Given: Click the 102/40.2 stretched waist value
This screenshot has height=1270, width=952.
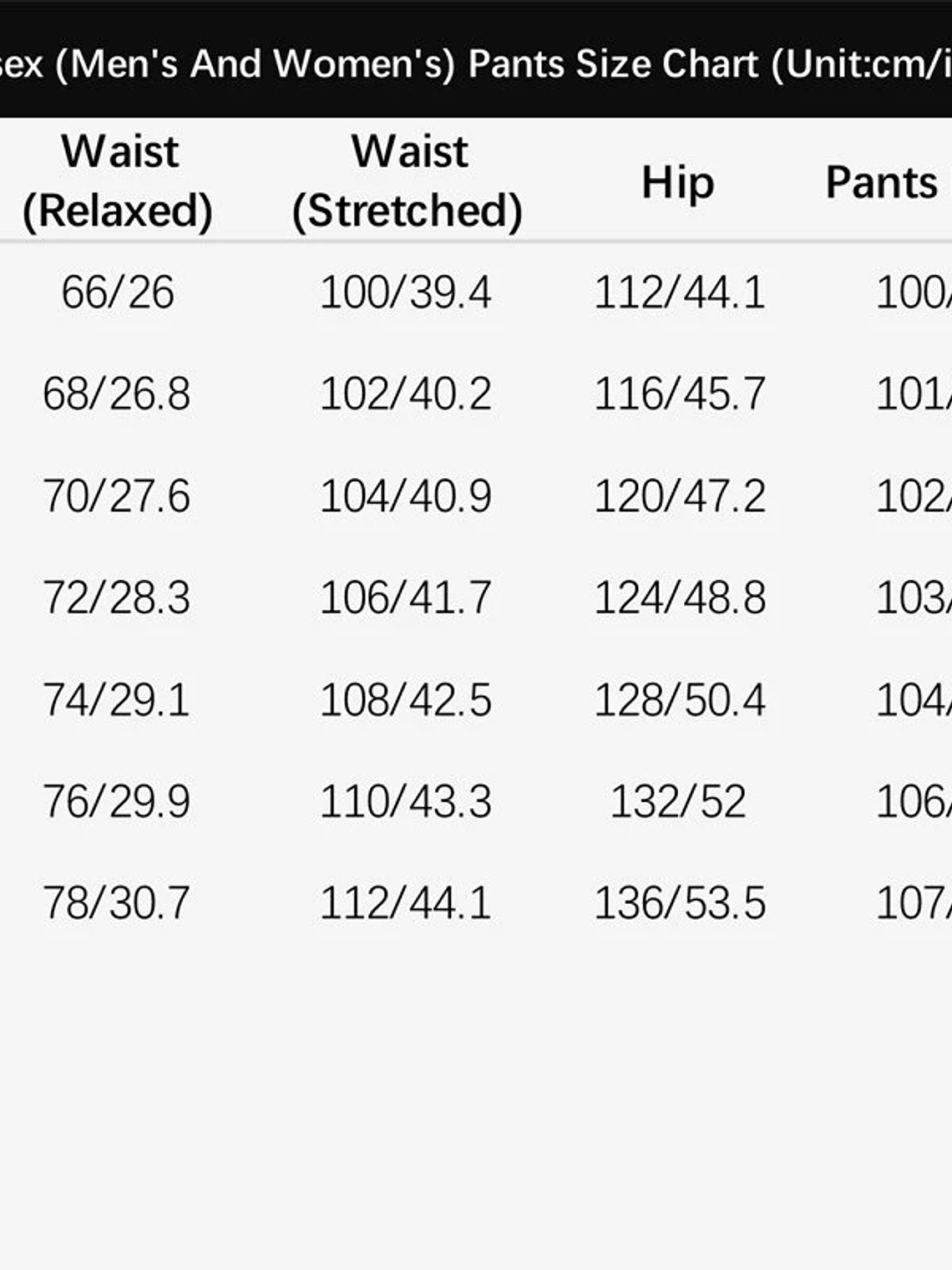Looking at the screenshot, I should pyautogui.click(x=406, y=394).
